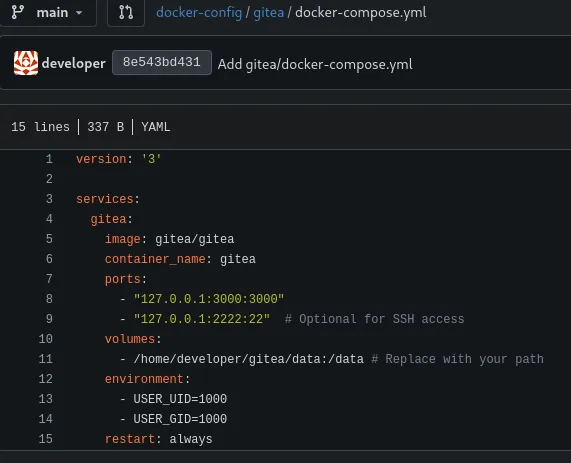Open commit 8e543bd431

click(162, 62)
